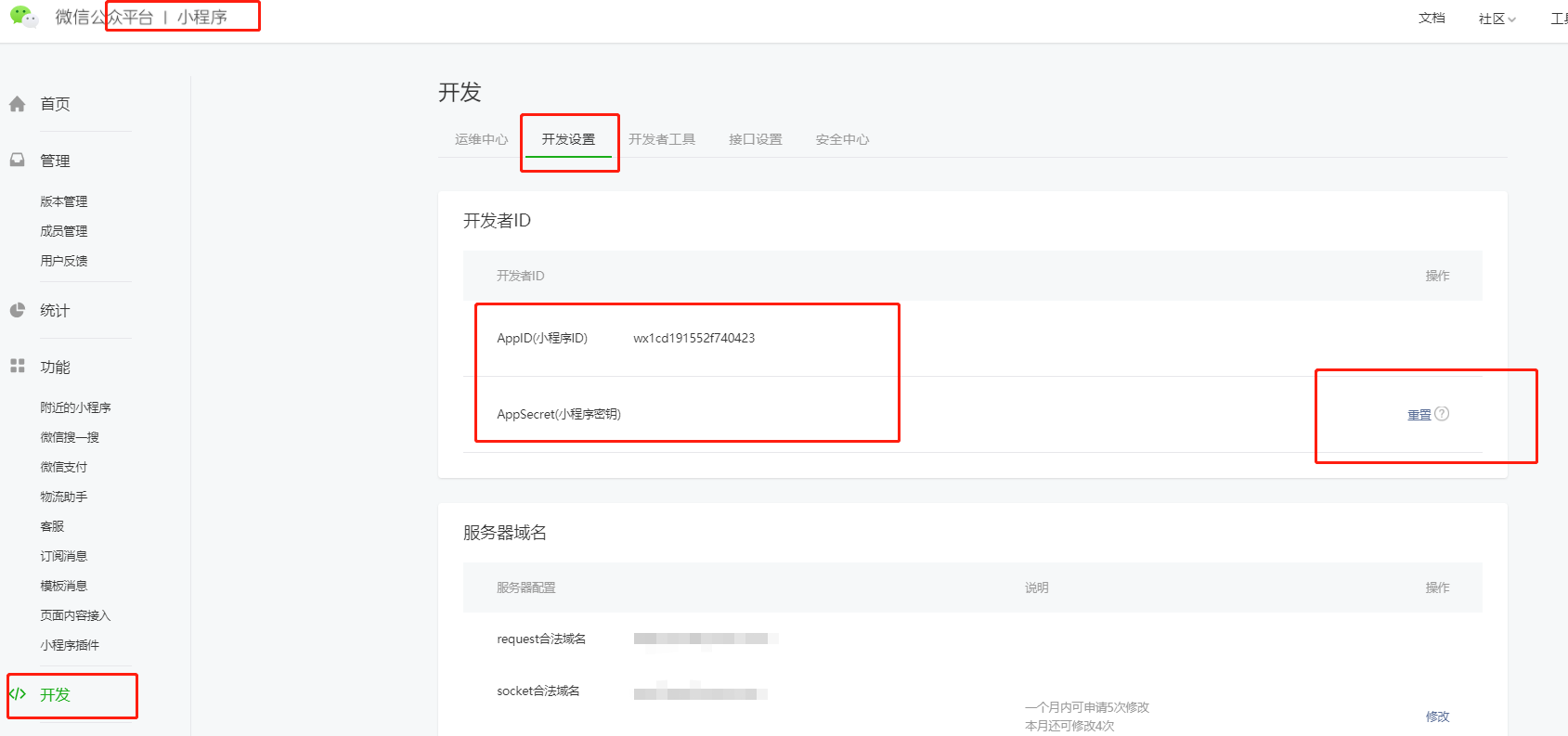This screenshot has width=1568, height=736.
Task: Open 文档 in the top header
Action: point(1432,18)
